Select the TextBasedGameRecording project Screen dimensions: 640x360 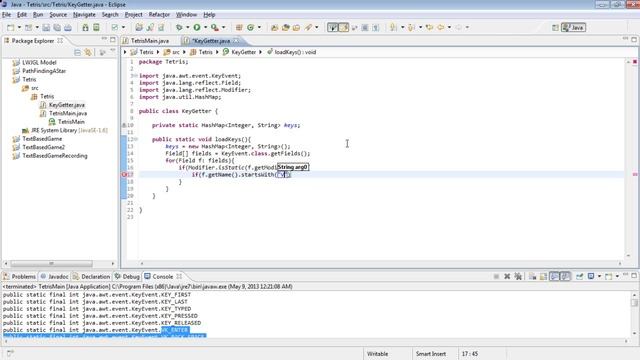[55, 156]
